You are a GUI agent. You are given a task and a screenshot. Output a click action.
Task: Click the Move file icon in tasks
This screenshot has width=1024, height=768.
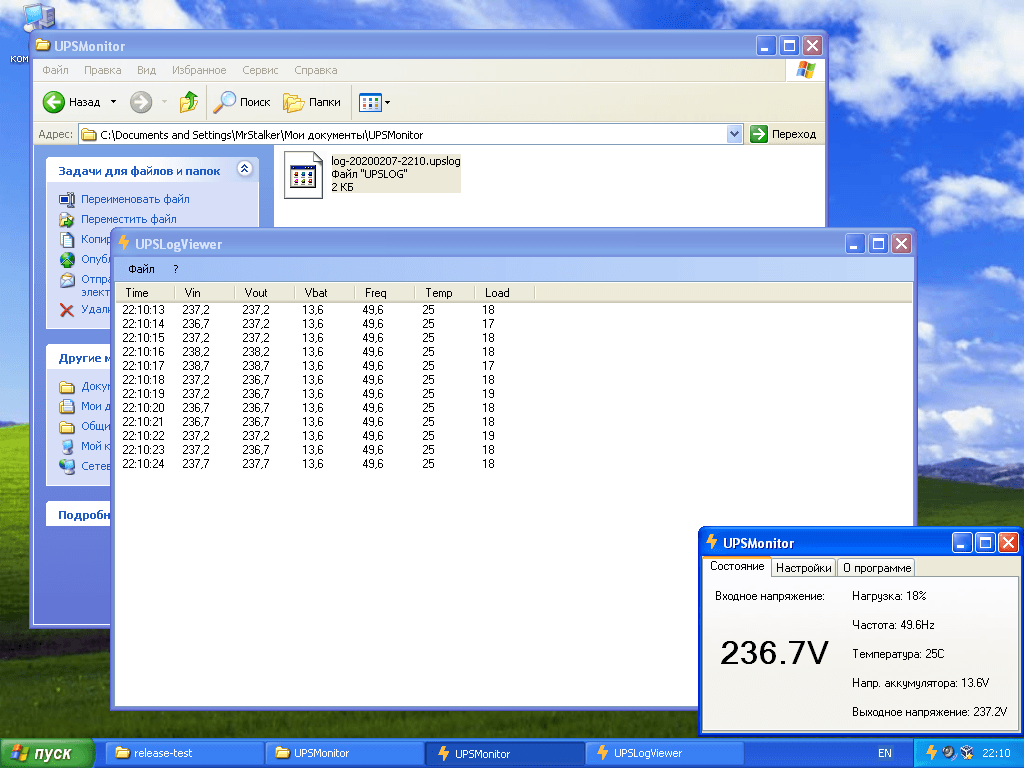[x=67, y=219]
